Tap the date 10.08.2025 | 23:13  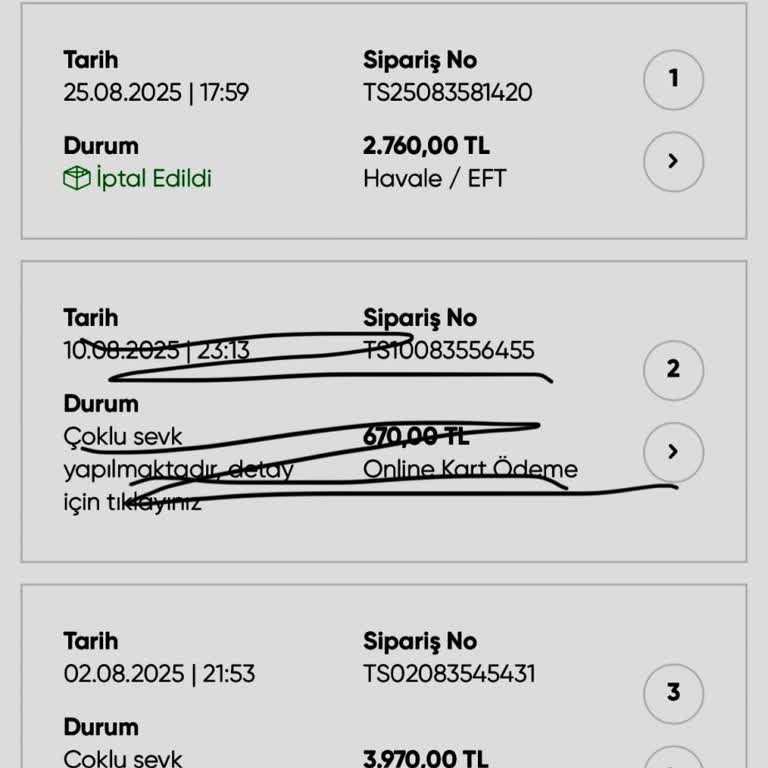(156, 351)
